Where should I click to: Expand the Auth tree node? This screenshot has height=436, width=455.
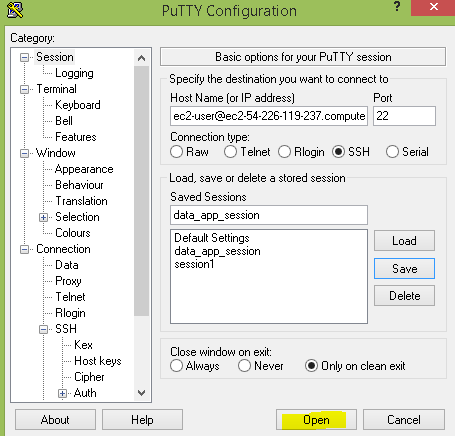(x=62, y=393)
